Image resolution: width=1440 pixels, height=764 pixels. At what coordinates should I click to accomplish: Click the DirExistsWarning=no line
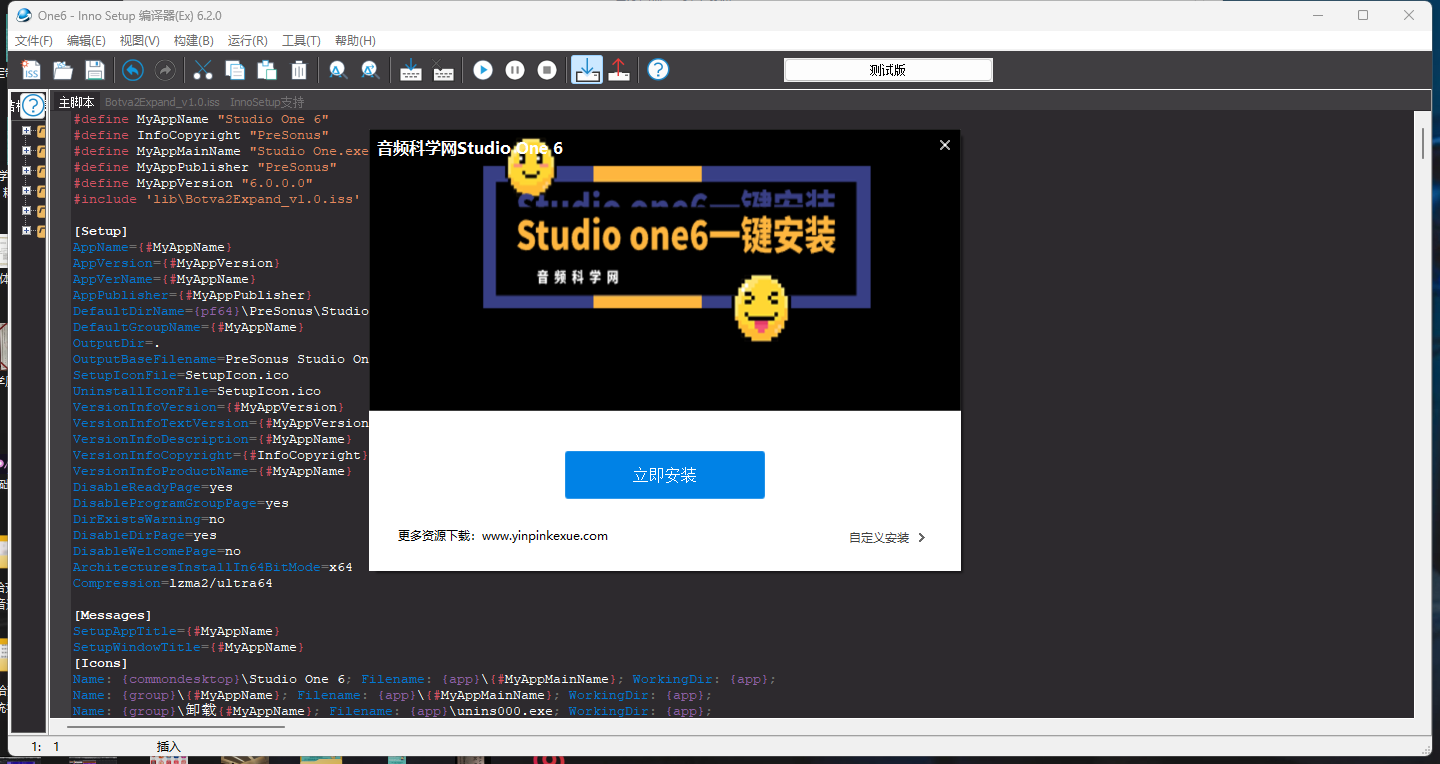pos(149,519)
